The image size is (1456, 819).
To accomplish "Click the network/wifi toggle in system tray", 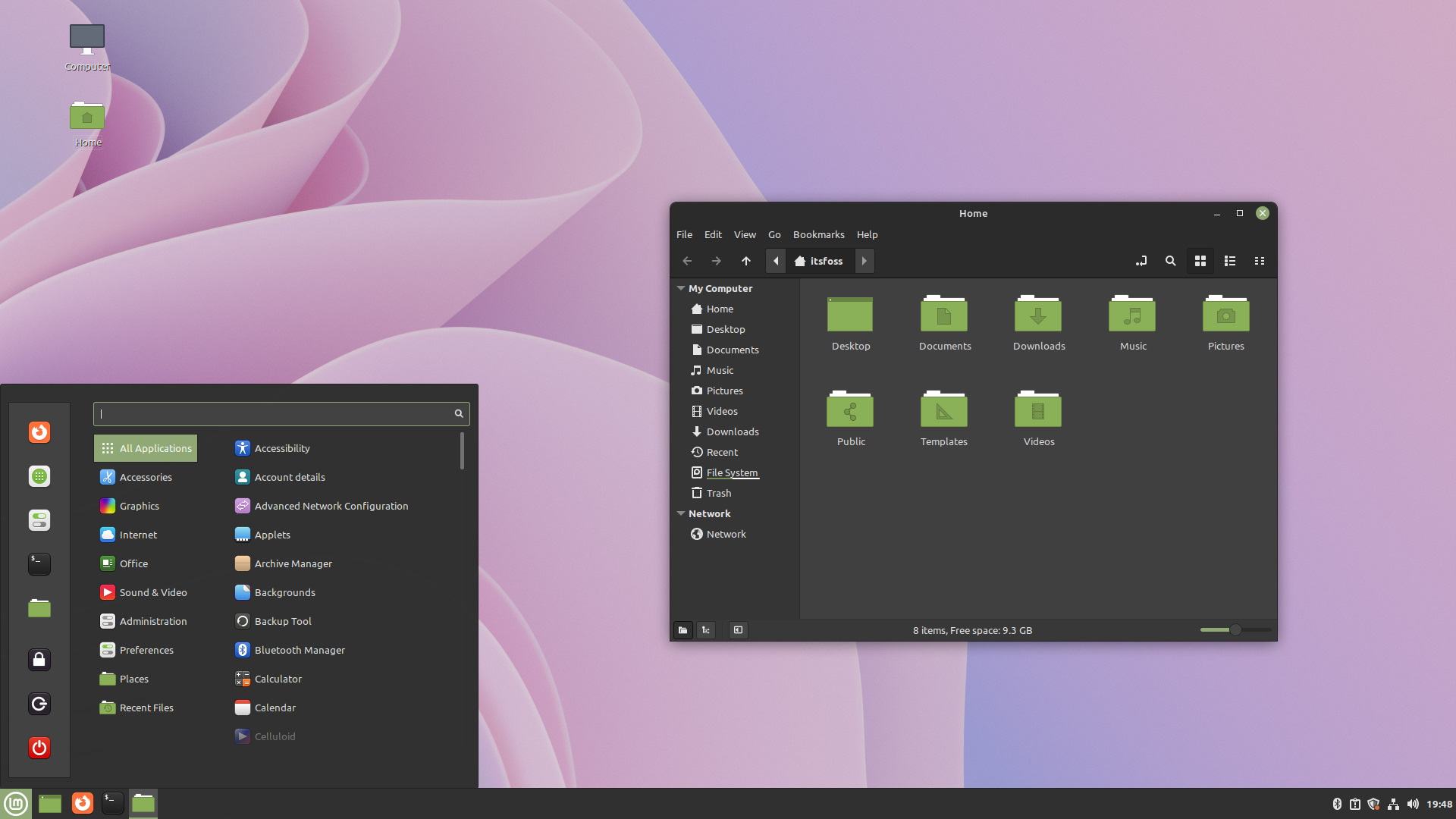I will tap(1392, 804).
